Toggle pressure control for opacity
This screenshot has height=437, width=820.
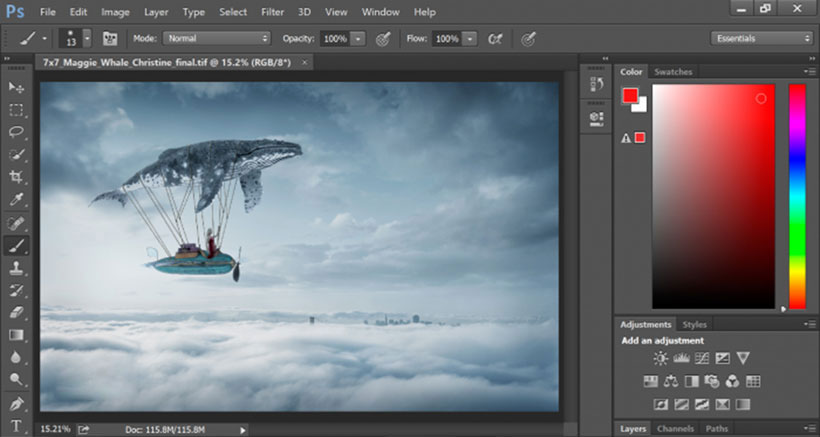click(x=383, y=38)
